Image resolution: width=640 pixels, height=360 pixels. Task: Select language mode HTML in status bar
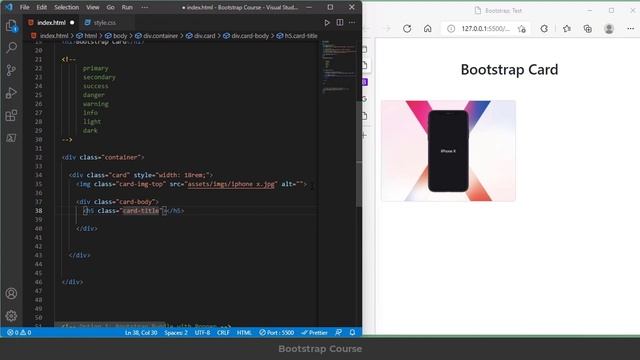coord(244,333)
